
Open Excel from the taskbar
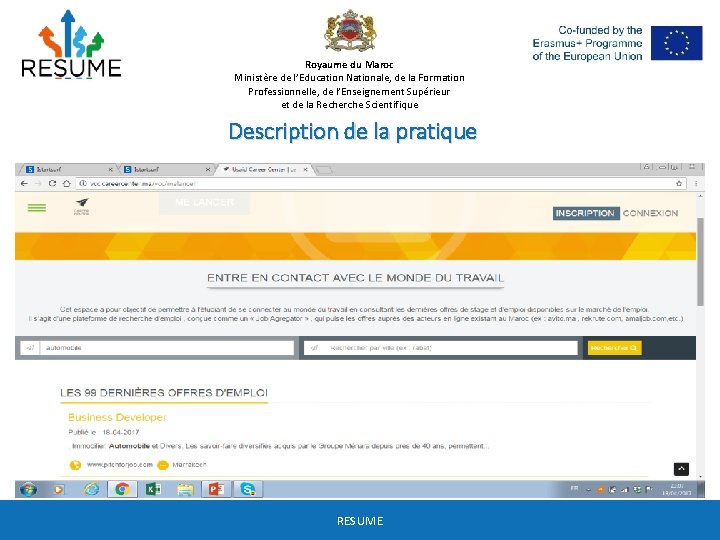point(153,489)
